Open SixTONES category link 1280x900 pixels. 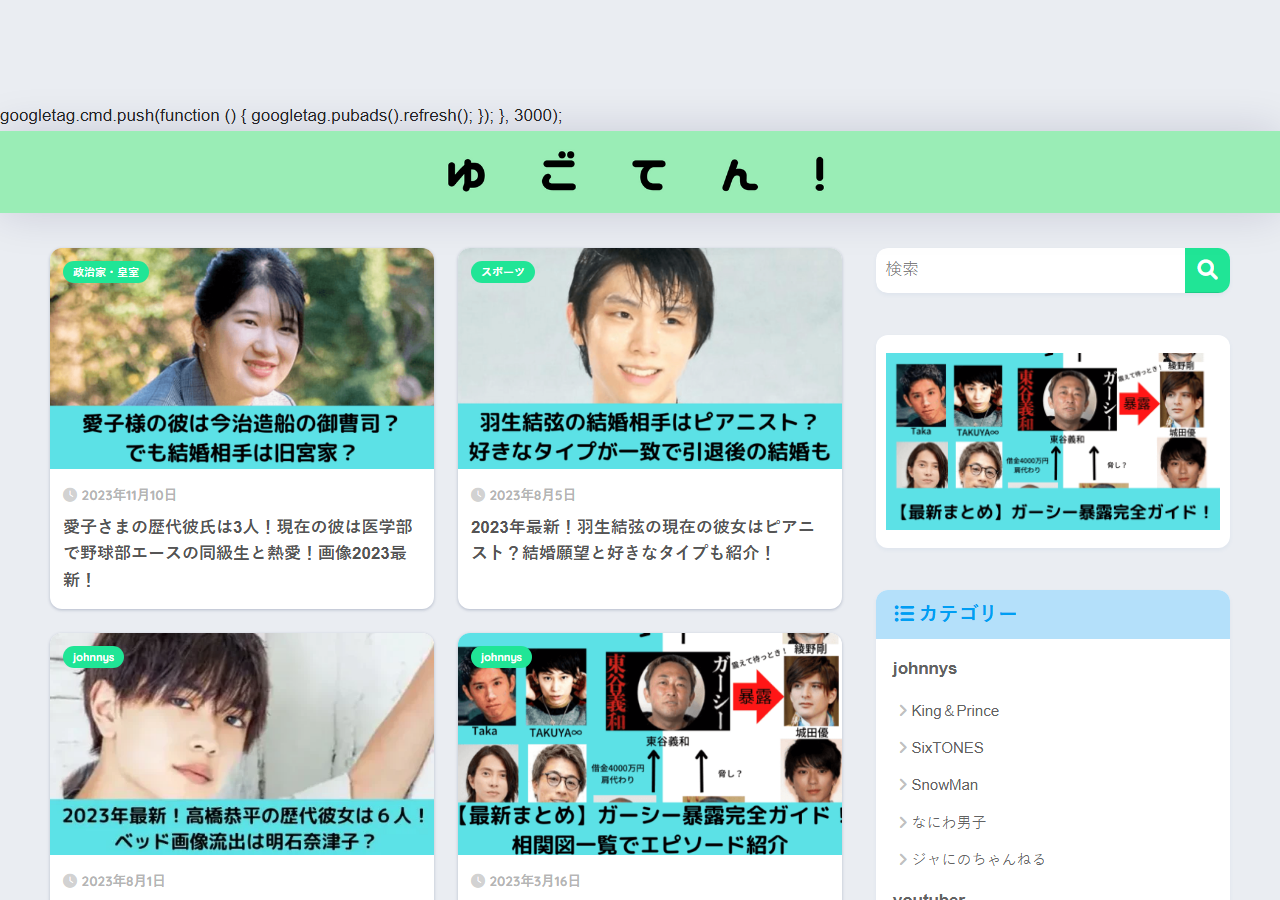[x=947, y=748]
